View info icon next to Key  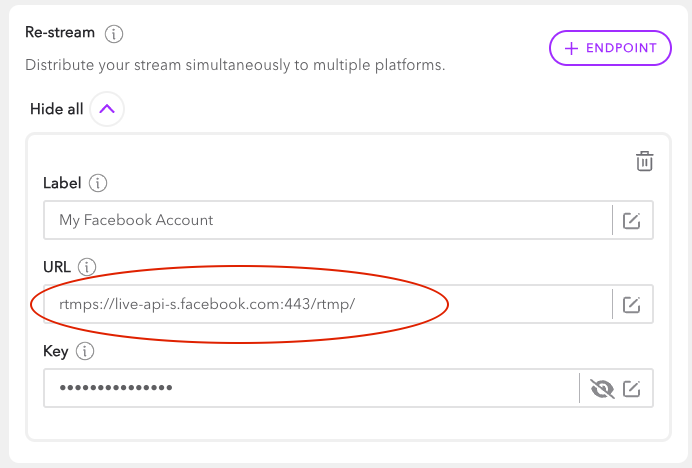[84, 351]
